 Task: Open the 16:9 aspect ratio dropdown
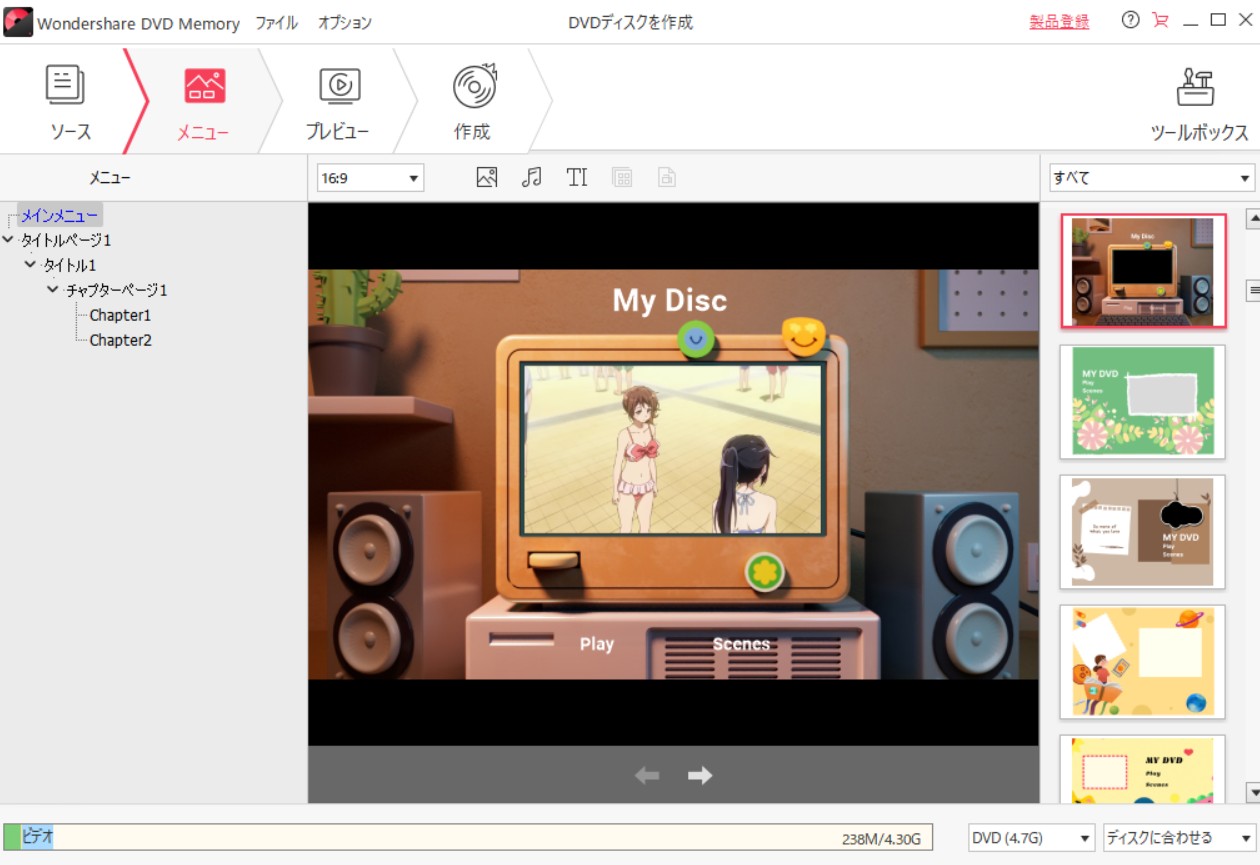tap(370, 178)
